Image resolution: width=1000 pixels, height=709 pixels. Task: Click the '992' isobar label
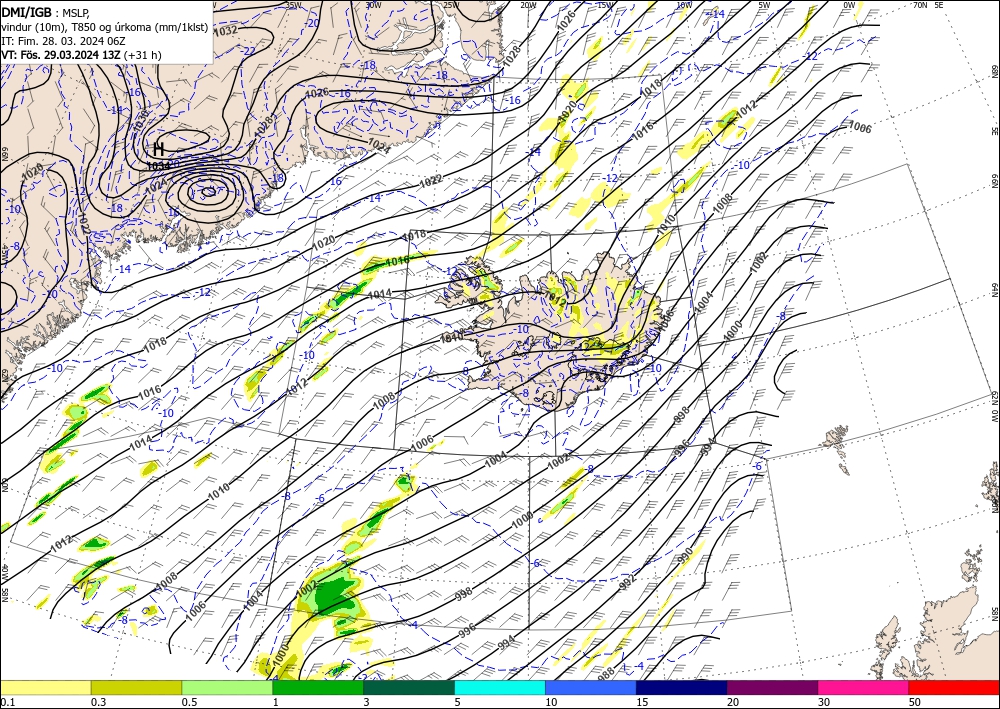click(x=628, y=581)
